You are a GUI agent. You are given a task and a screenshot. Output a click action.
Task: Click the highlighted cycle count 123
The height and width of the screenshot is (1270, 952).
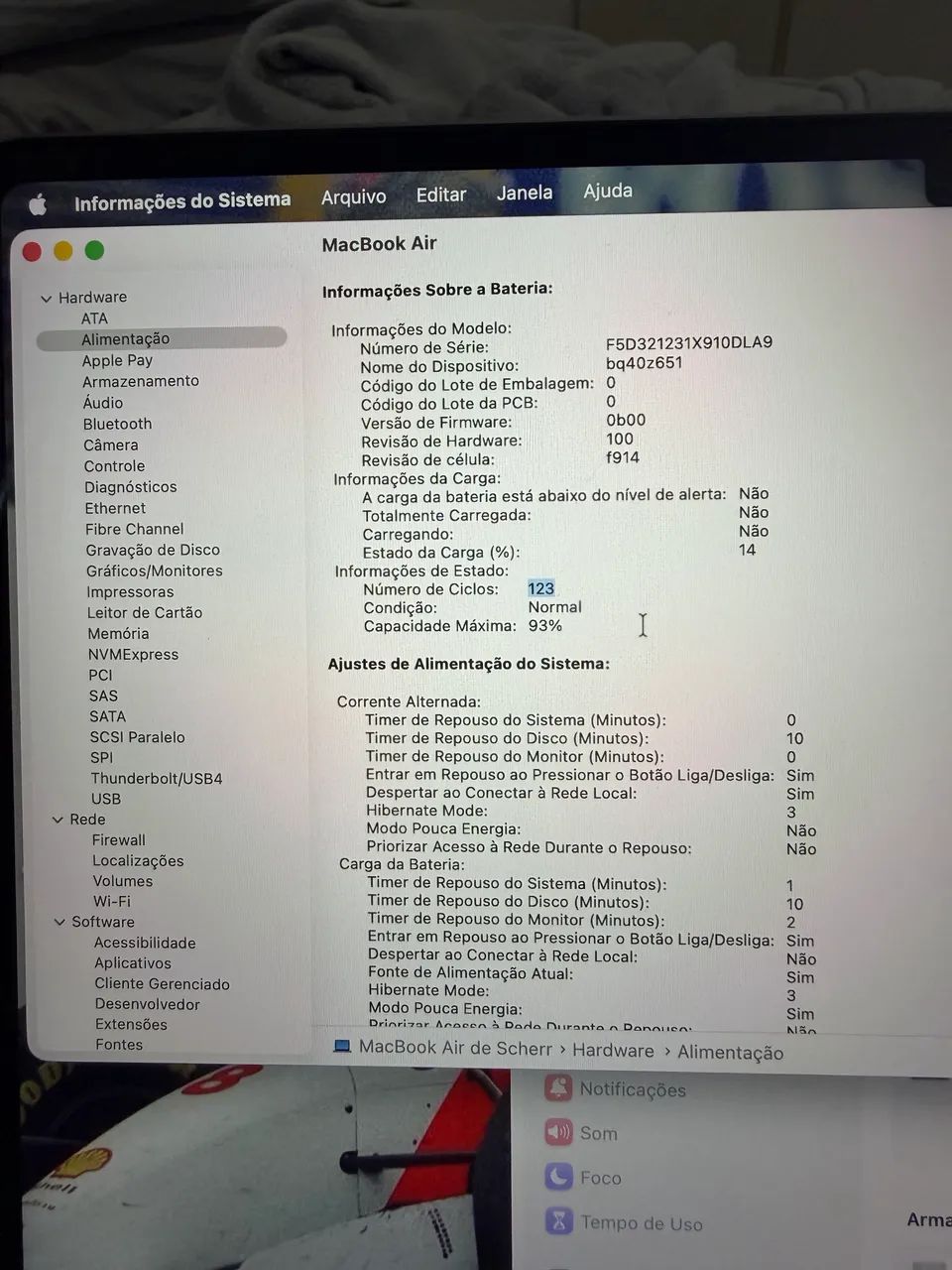540,588
